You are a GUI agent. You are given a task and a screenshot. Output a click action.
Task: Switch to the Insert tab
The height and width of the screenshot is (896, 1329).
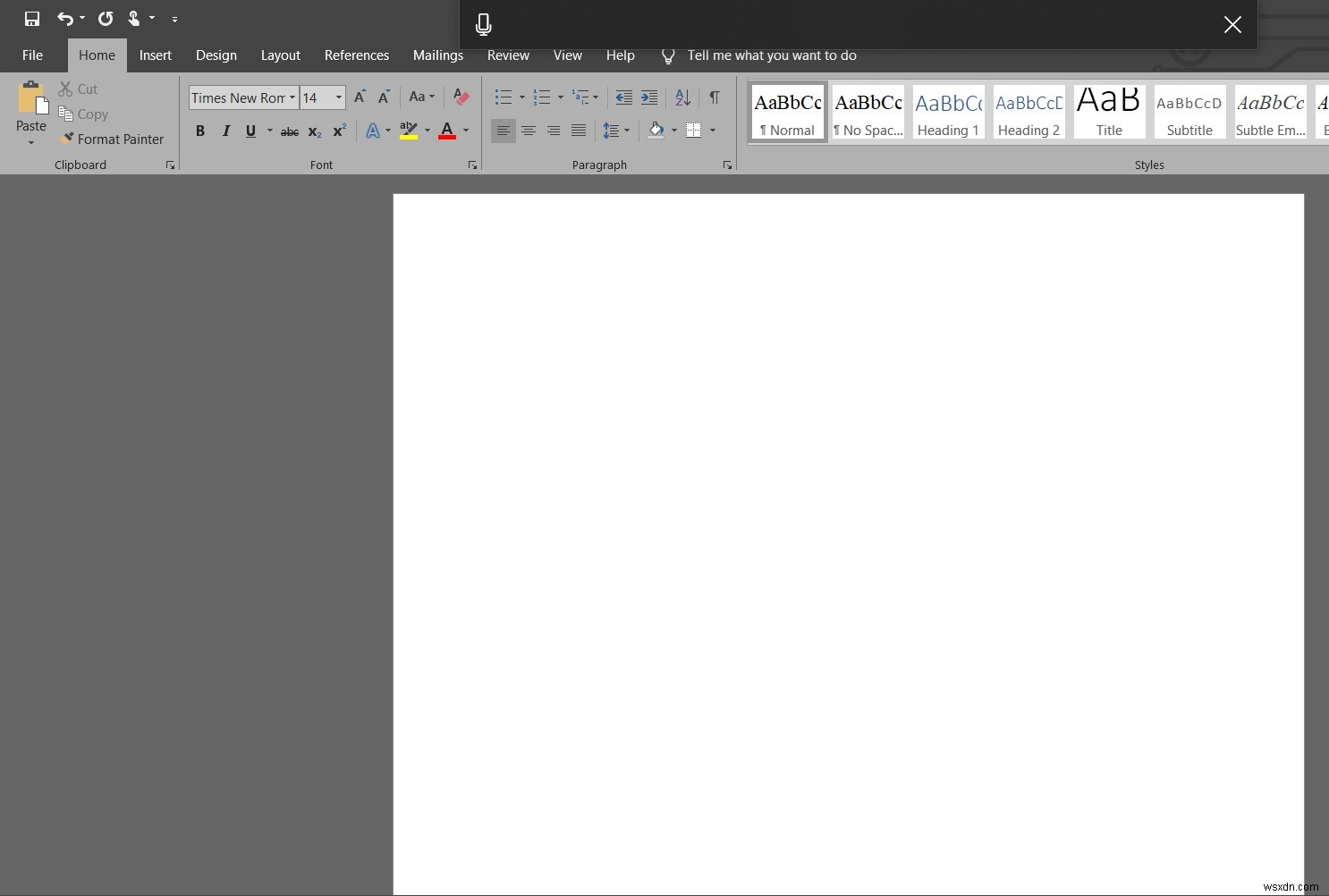click(155, 55)
